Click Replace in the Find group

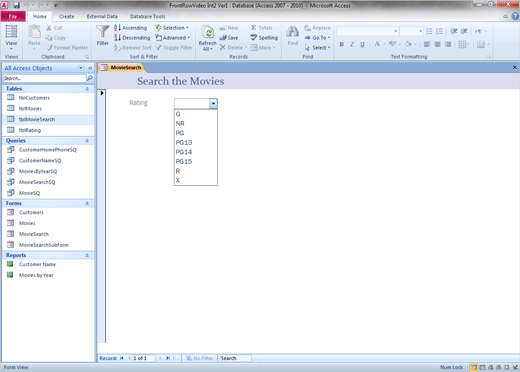point(317,28)
